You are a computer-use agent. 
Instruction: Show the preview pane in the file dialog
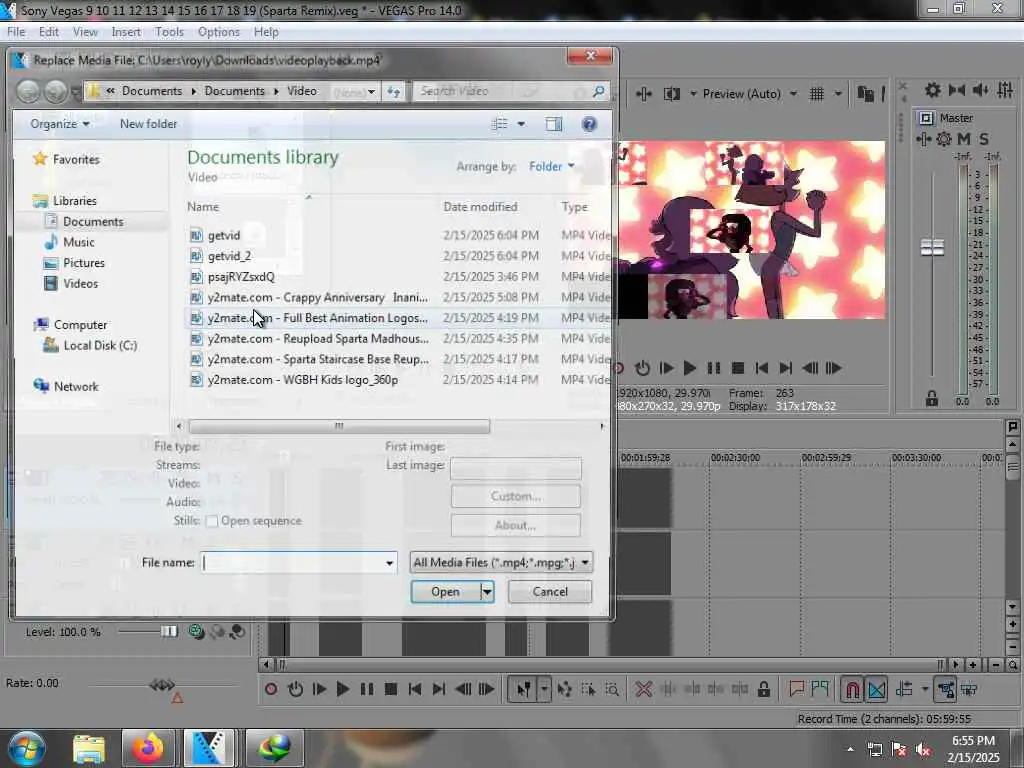(554, 124)
